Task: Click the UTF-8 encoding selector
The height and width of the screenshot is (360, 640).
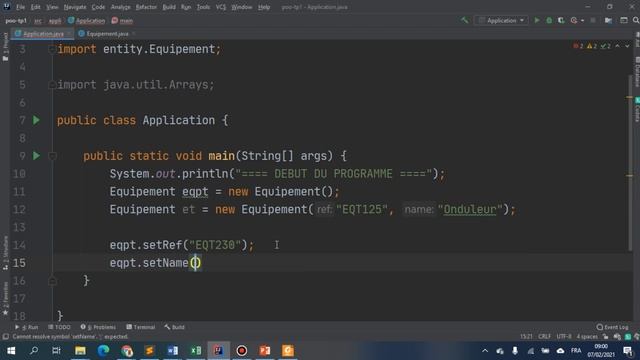Action: click(564, 337)
